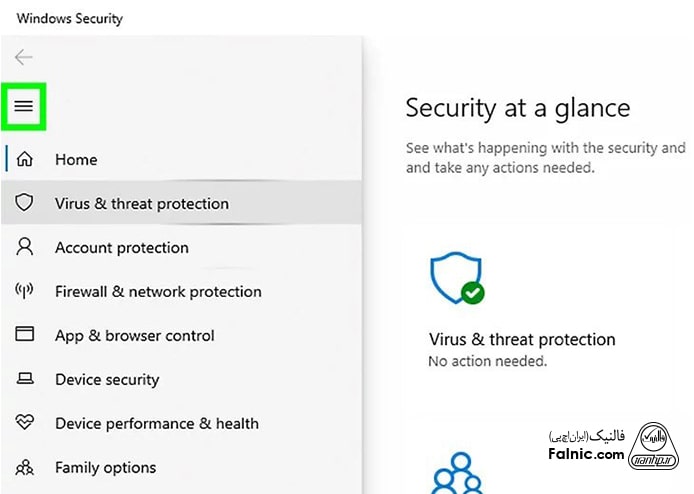Open Firewall & network protection section
This screenshot has width=694, height=494.
[x=158, y=292]
